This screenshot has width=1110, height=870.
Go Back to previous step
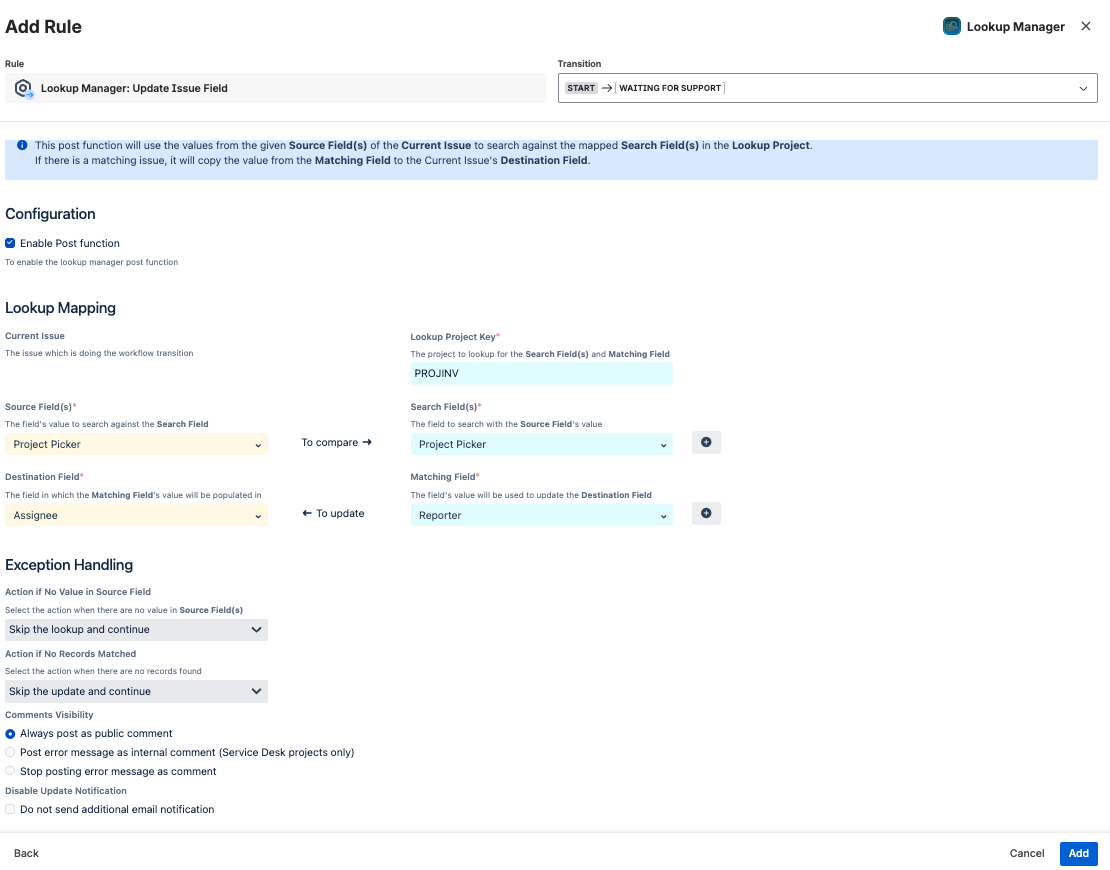click(27, 853)
